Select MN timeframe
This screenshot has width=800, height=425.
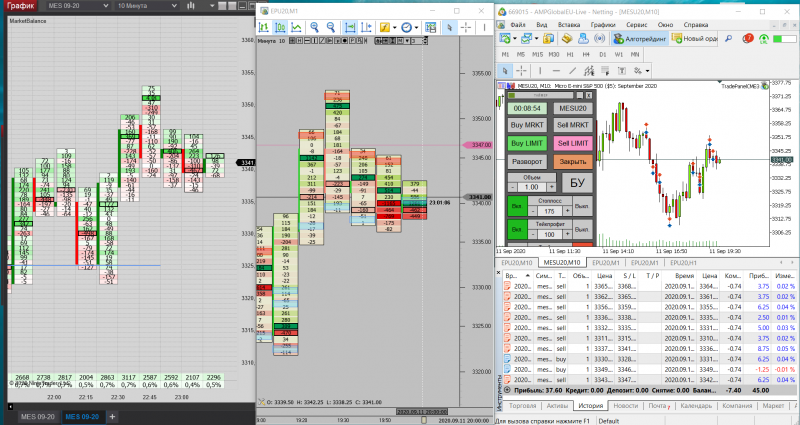[x=635, y=54]
